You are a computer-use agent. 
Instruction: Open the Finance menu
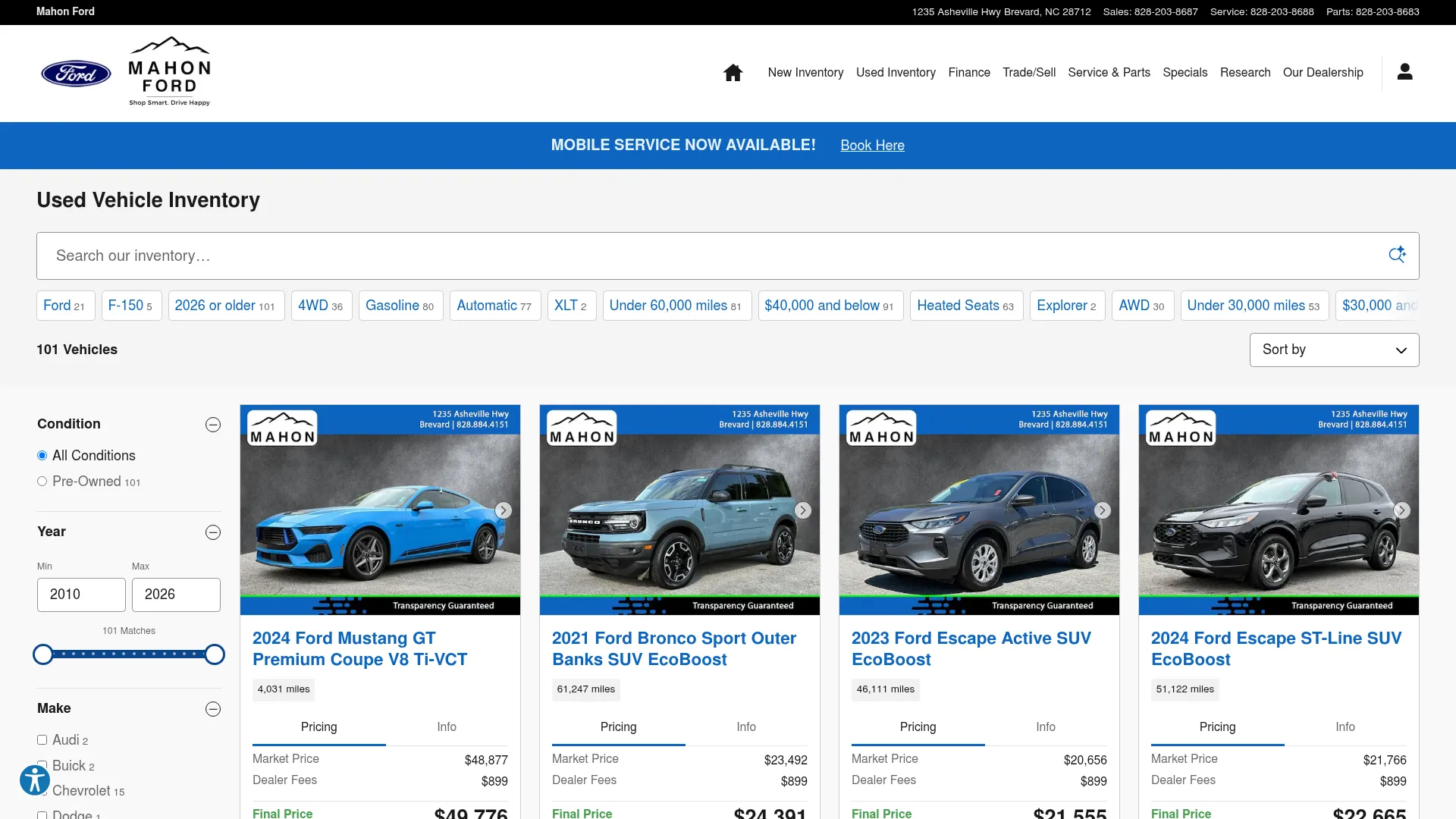click(x=969, y=73)
